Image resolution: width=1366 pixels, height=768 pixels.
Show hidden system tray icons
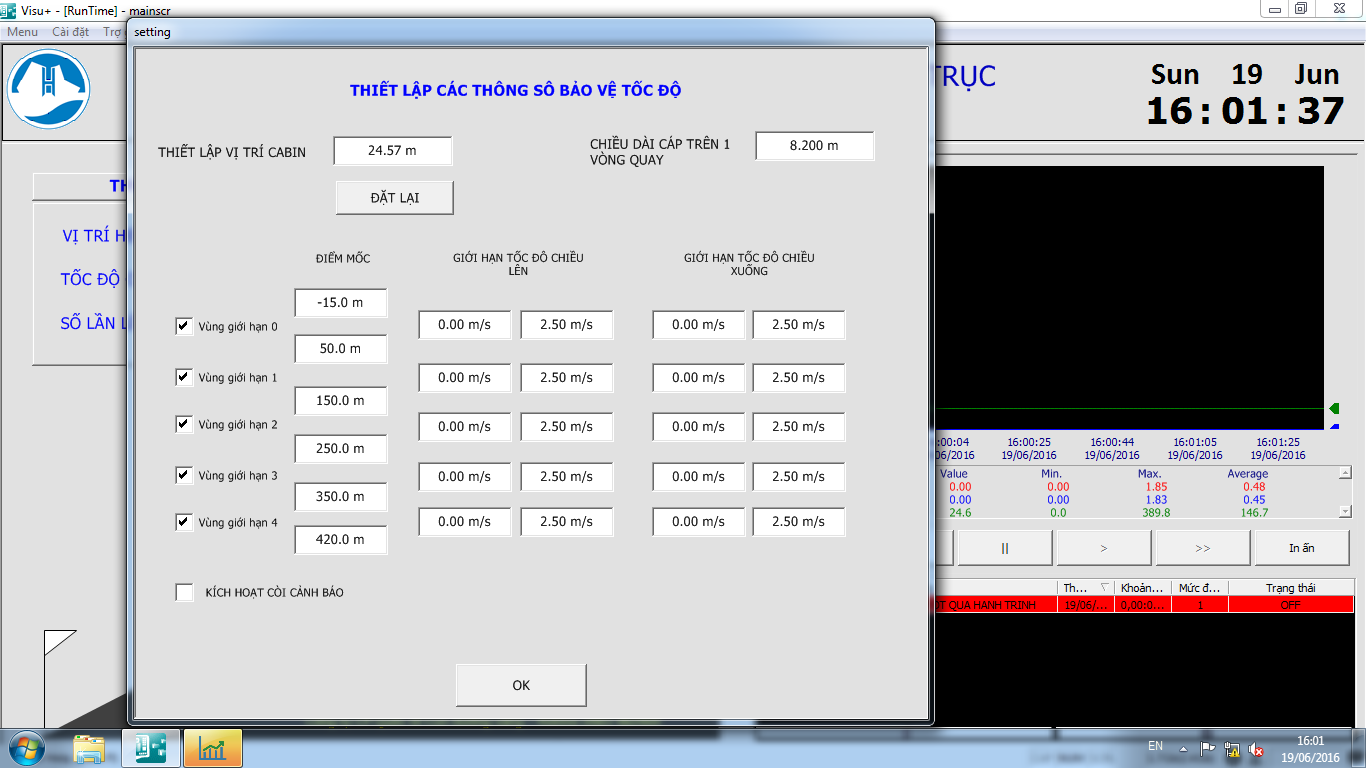pos(1183,749)
